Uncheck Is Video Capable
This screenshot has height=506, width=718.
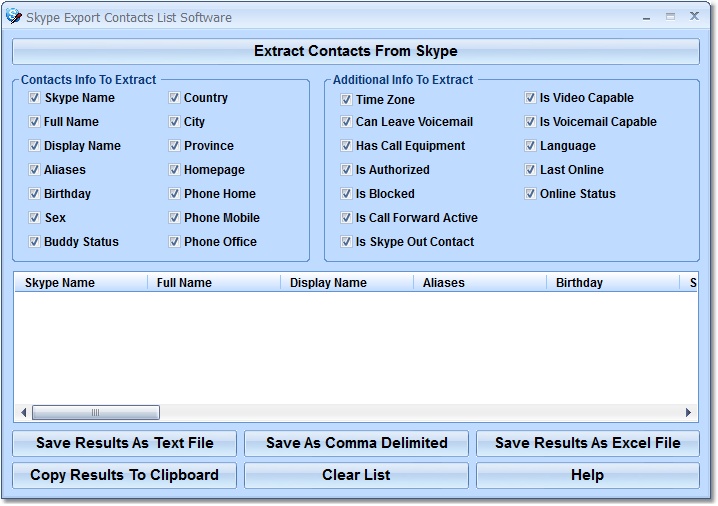[x=530, y=98]
